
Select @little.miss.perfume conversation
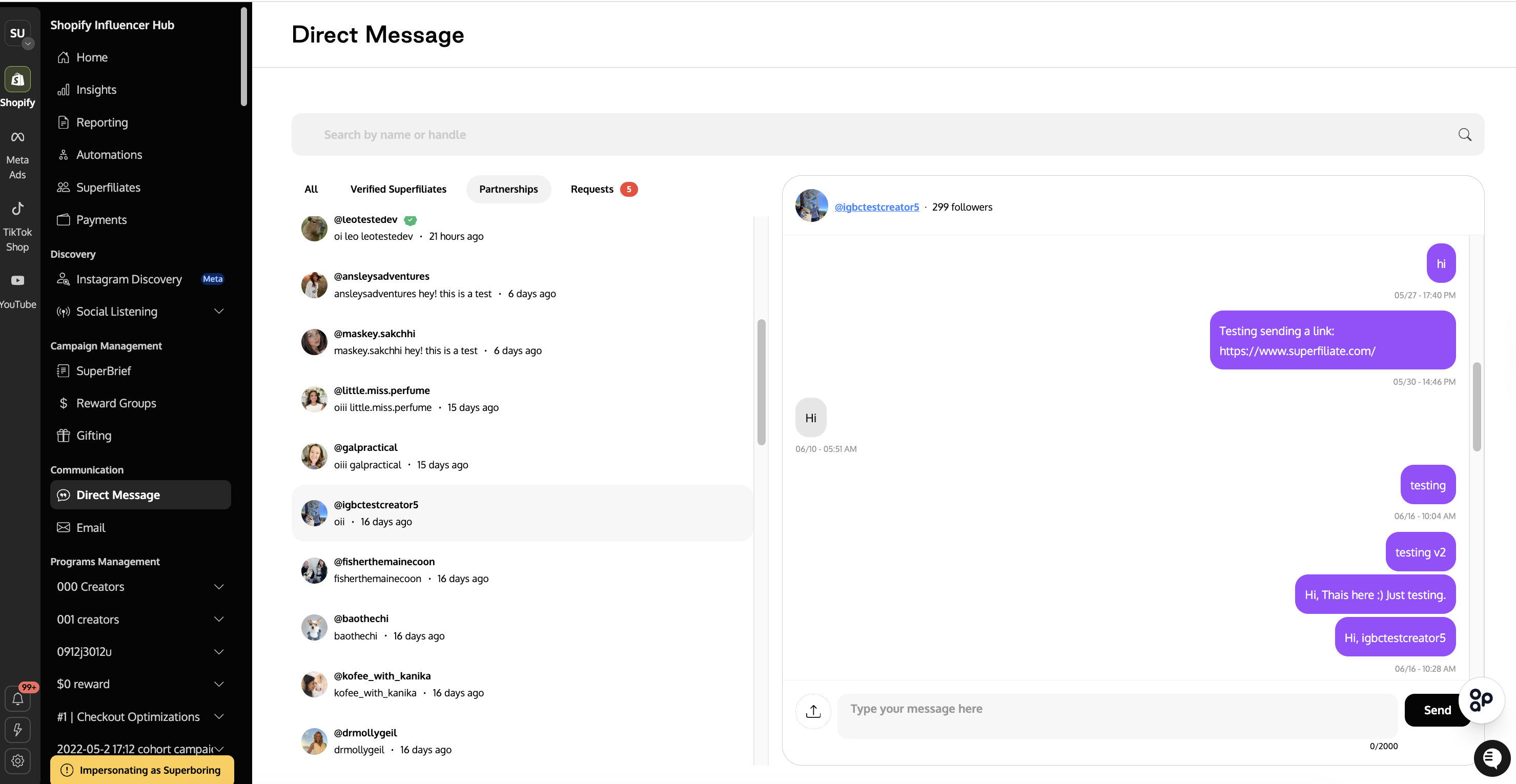coord(523,399)
